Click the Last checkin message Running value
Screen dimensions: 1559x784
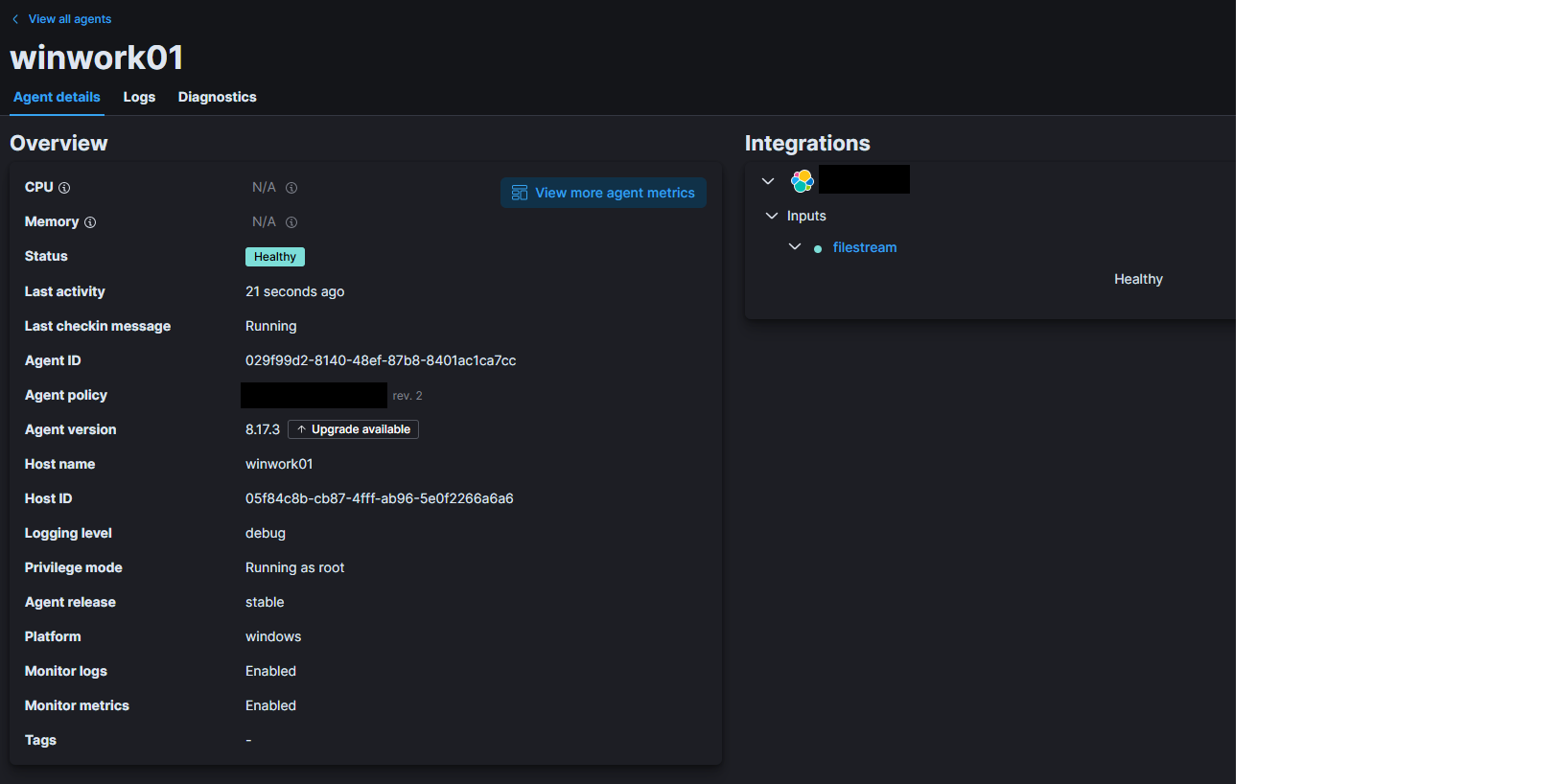(x=271, y=326)
